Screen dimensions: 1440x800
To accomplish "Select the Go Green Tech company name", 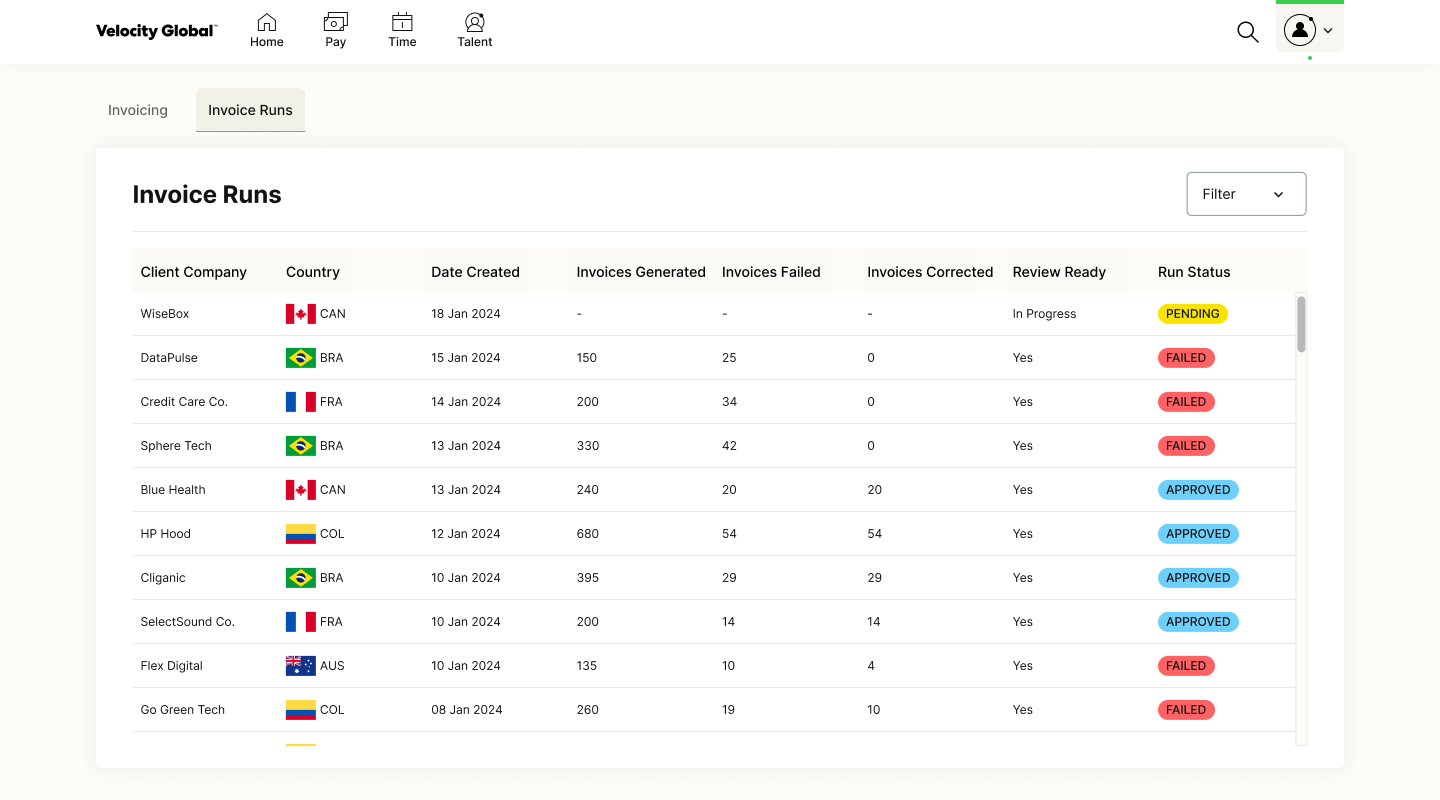I will [183, 710].
